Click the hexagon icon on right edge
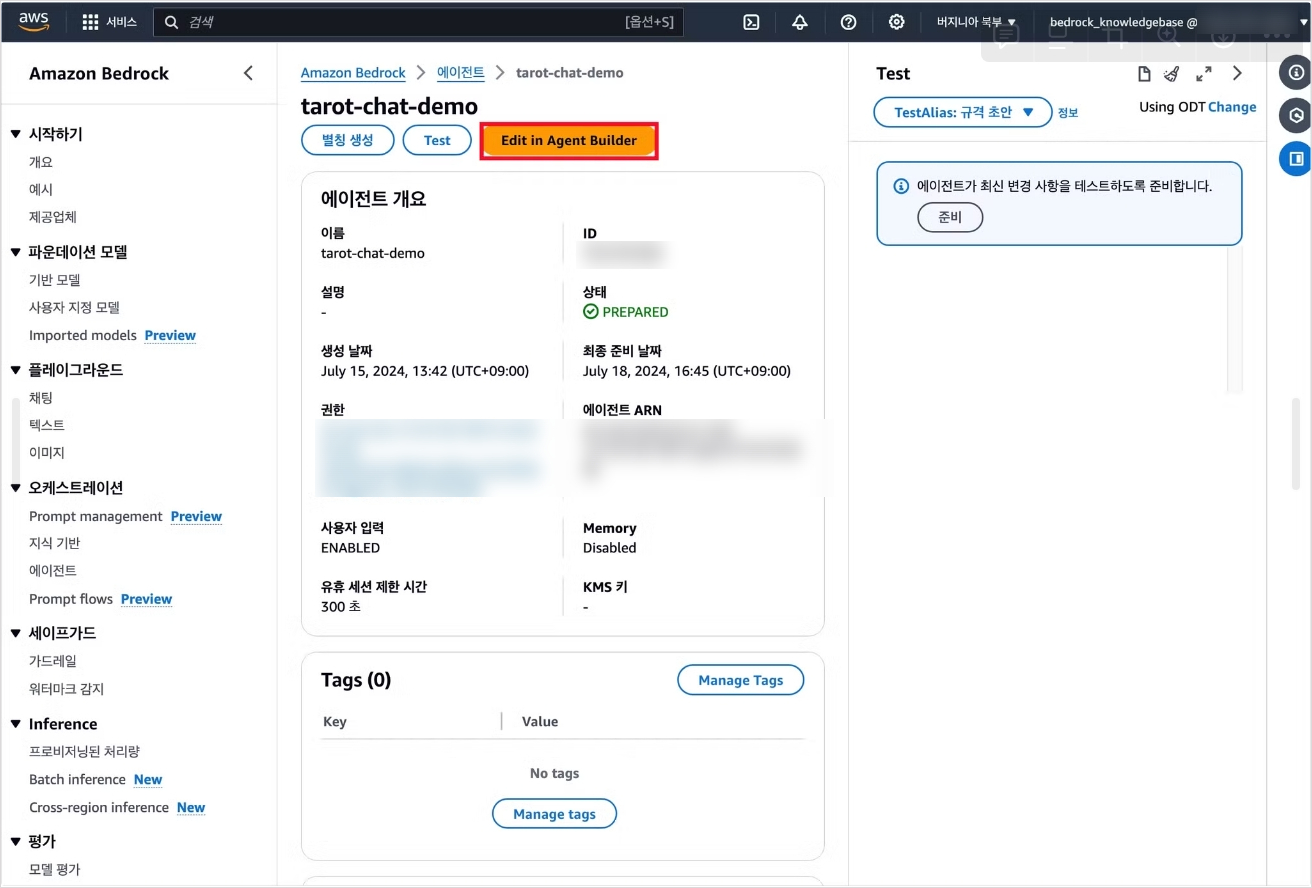 pos(1296,115)
